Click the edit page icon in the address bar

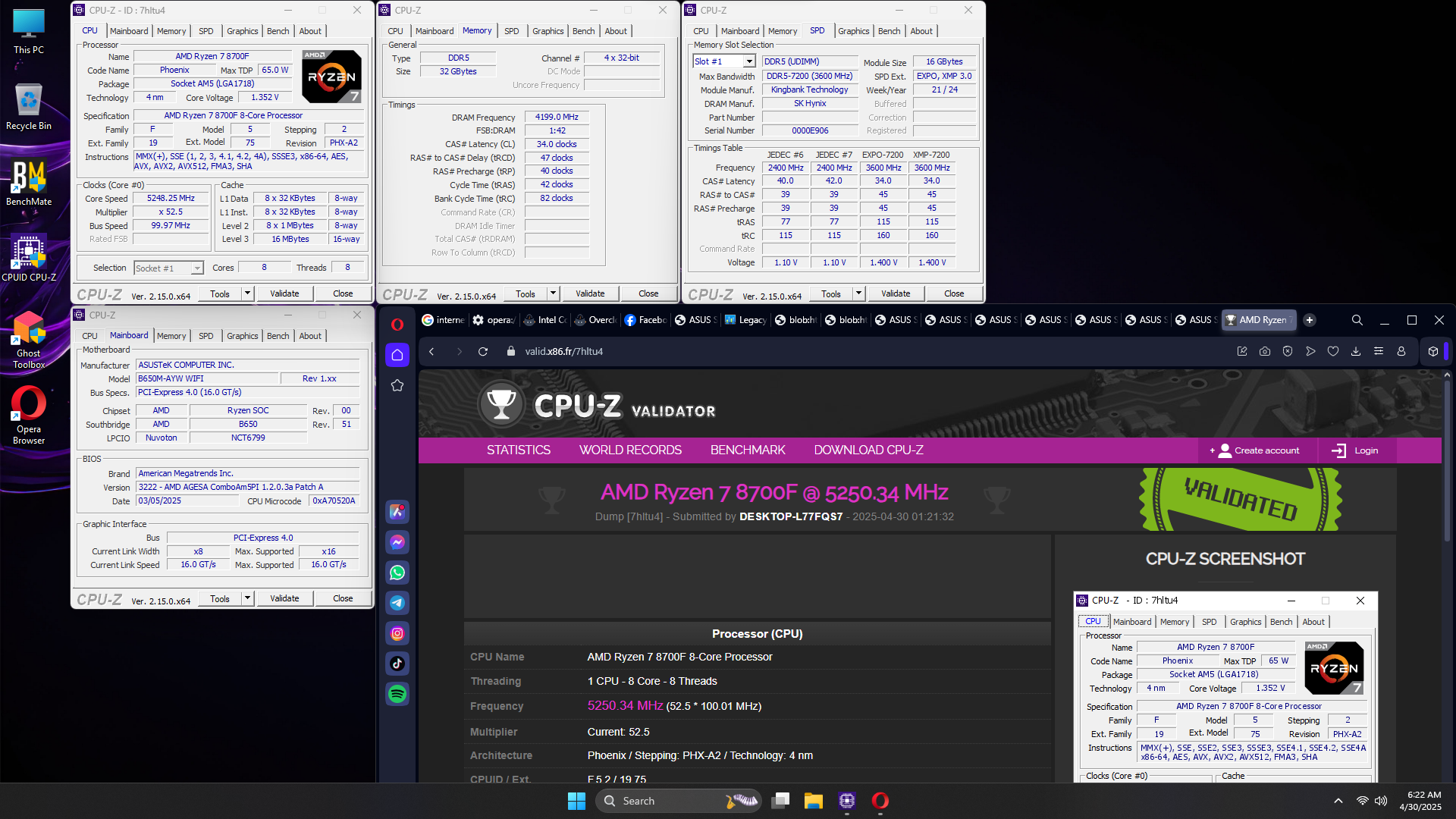pyautogui.click(x=1242, y=351)
